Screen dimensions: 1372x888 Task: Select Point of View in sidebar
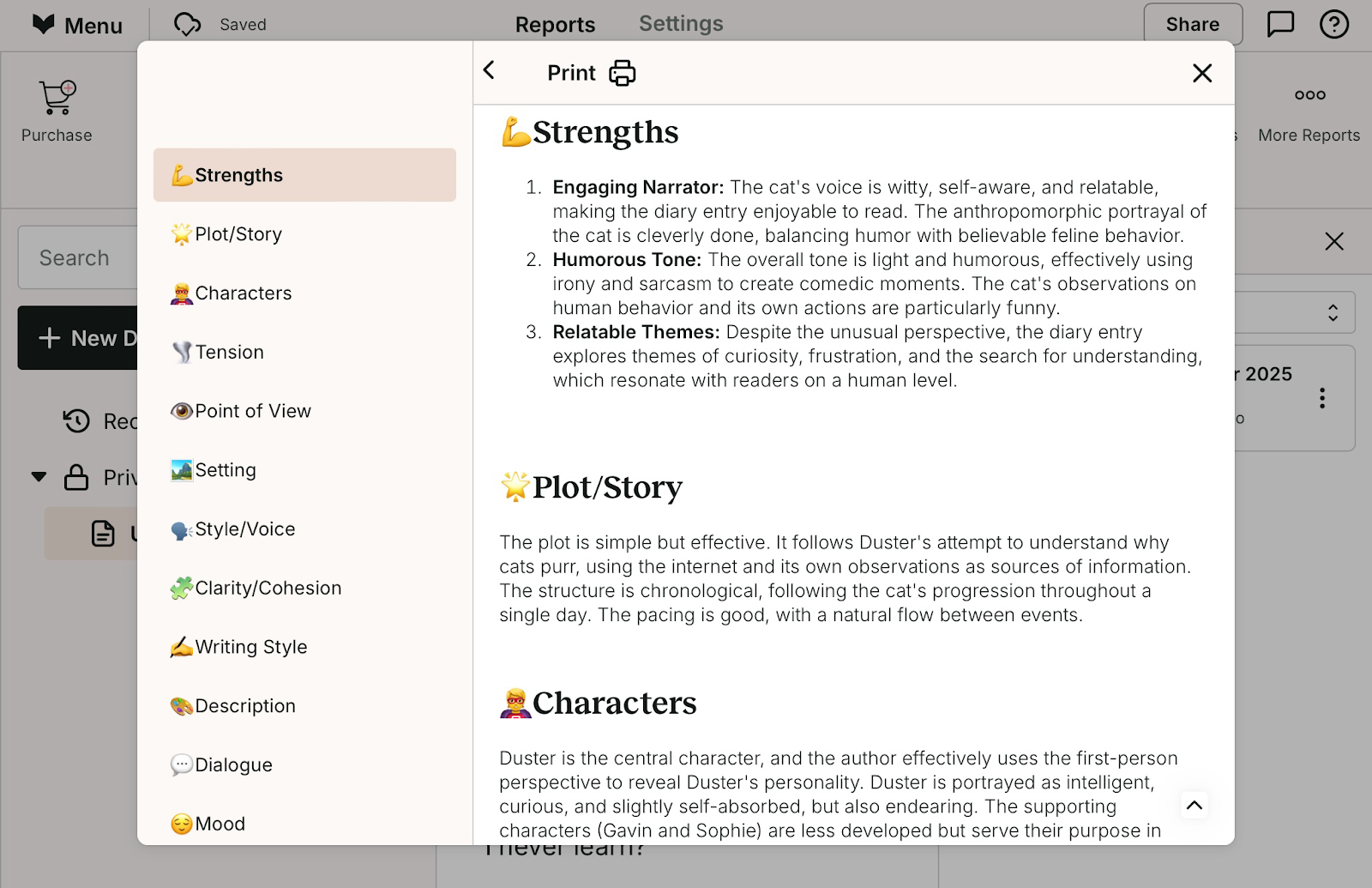tap(252, 411)
